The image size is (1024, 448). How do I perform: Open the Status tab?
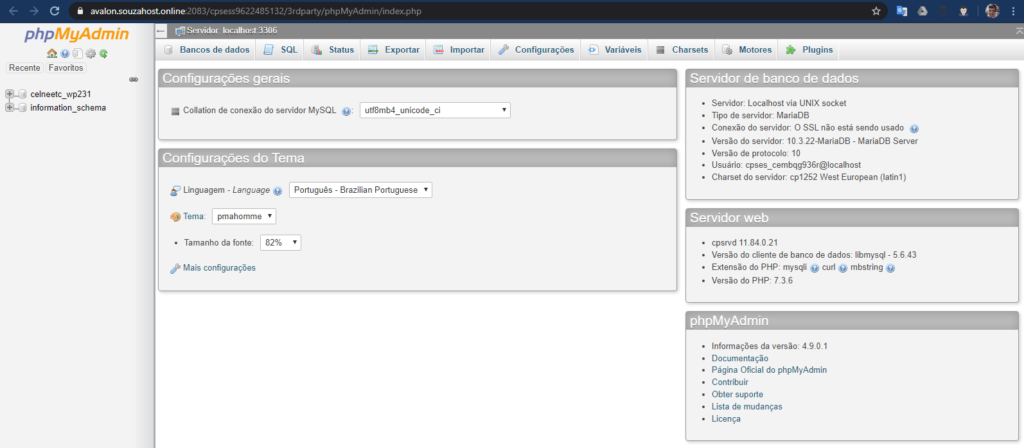click(333, 50)
